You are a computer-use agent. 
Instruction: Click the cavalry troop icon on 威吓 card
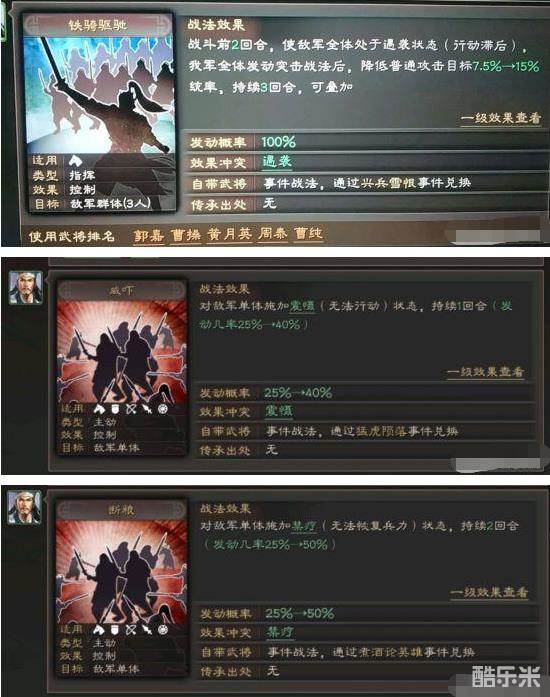pos(99,409)
